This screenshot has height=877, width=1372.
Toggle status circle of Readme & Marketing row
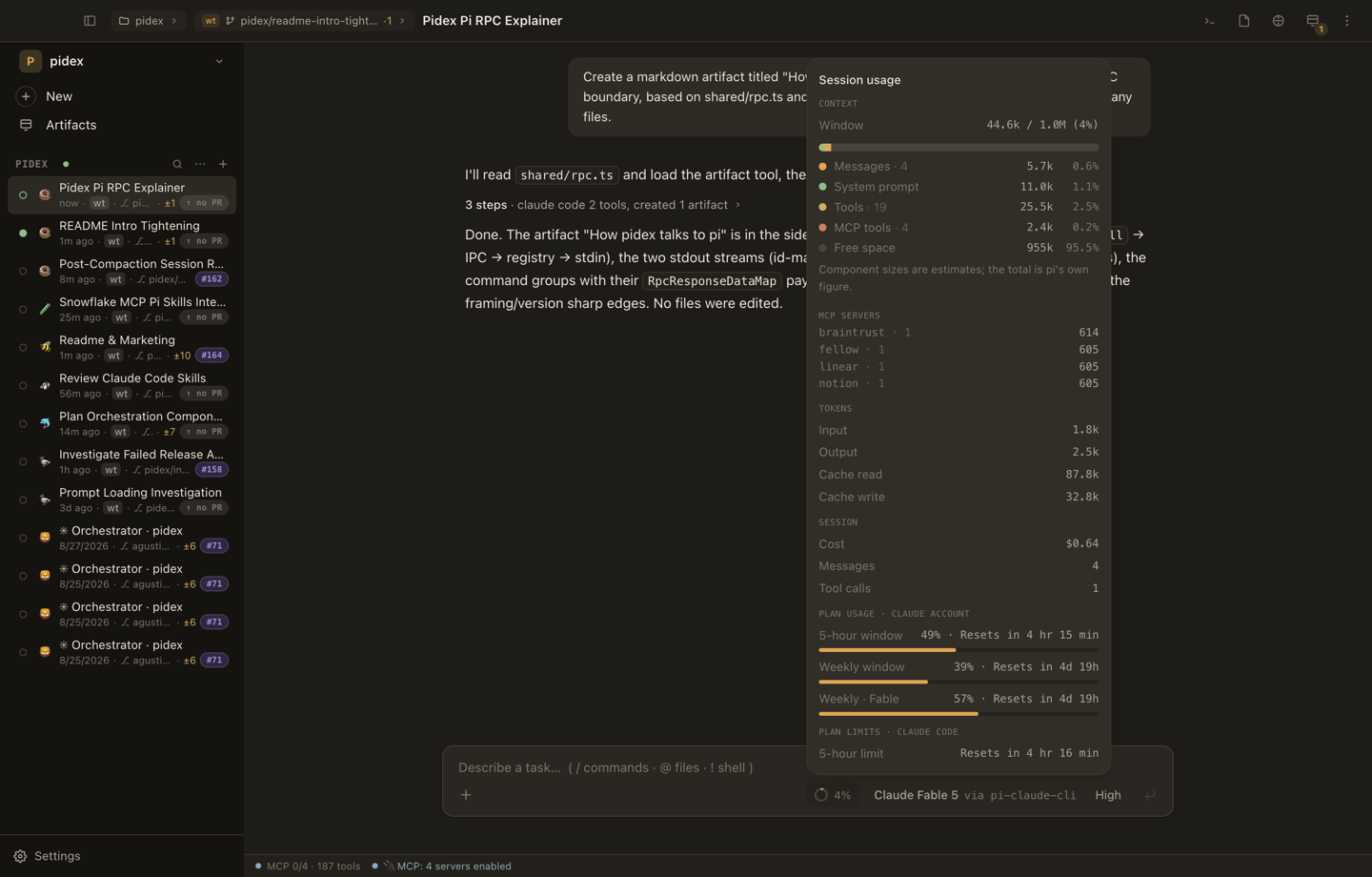pyautogui.click(x=23, y=347)
